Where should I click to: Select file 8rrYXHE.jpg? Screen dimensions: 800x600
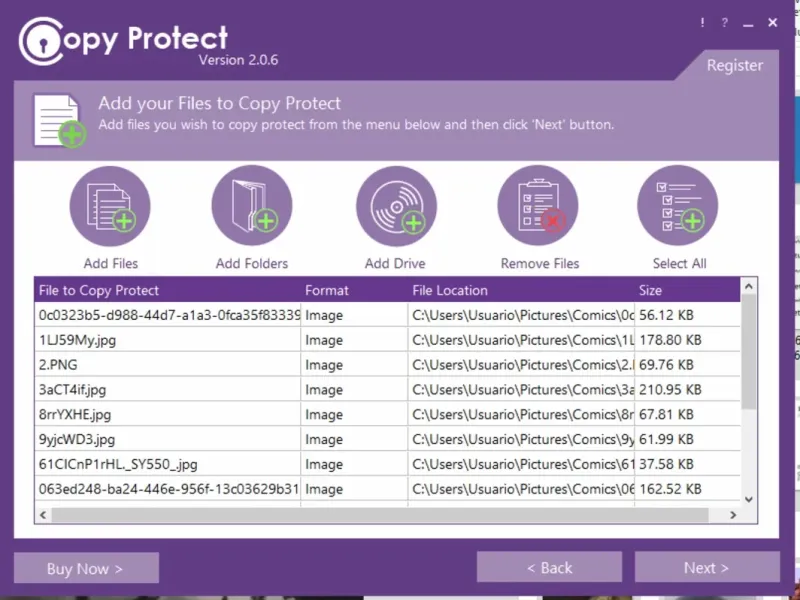coord(387,414)
